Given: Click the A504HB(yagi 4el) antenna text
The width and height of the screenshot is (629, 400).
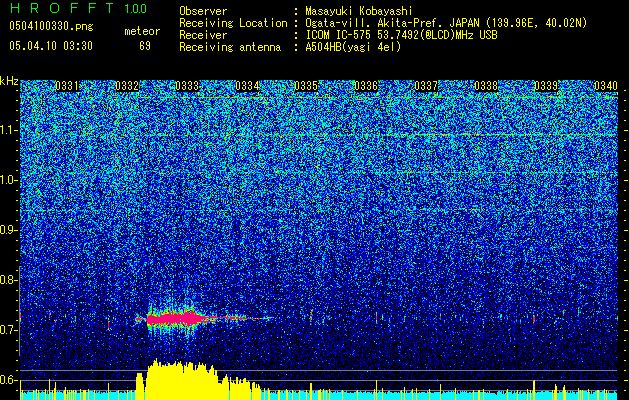Looking at the screenshot, I should click(353, 47).
